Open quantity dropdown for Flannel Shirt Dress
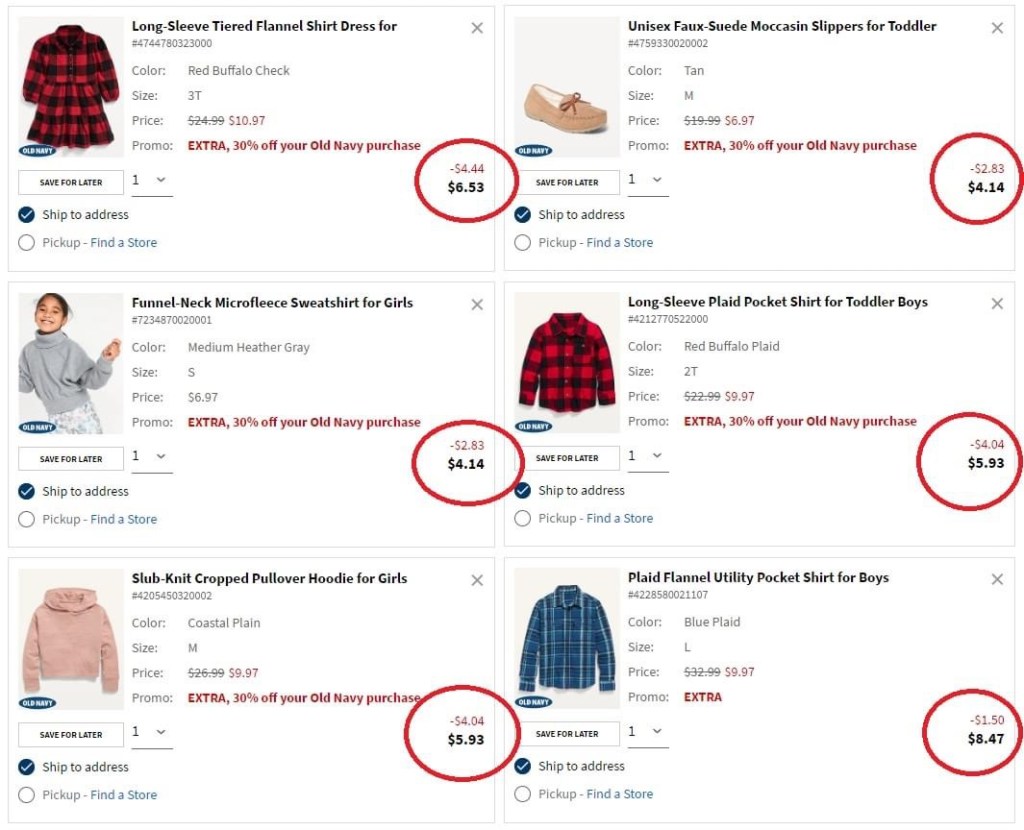This screenshot has height=830, width=1024. pos(150,181)
